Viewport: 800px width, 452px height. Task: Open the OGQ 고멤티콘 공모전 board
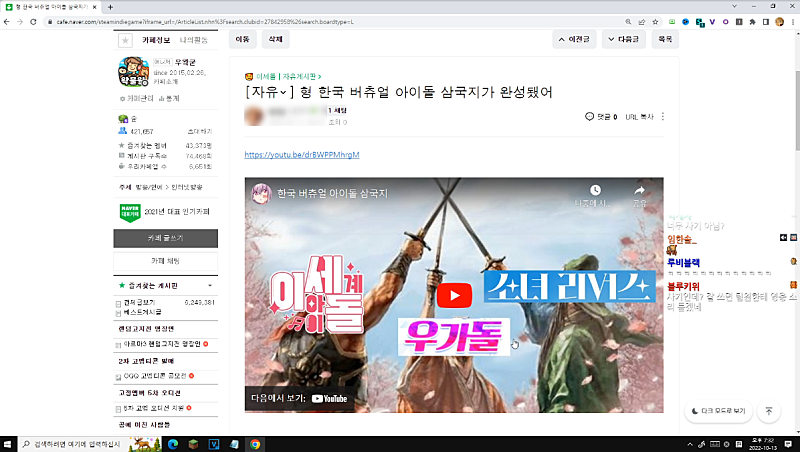[x=155, y=376]
